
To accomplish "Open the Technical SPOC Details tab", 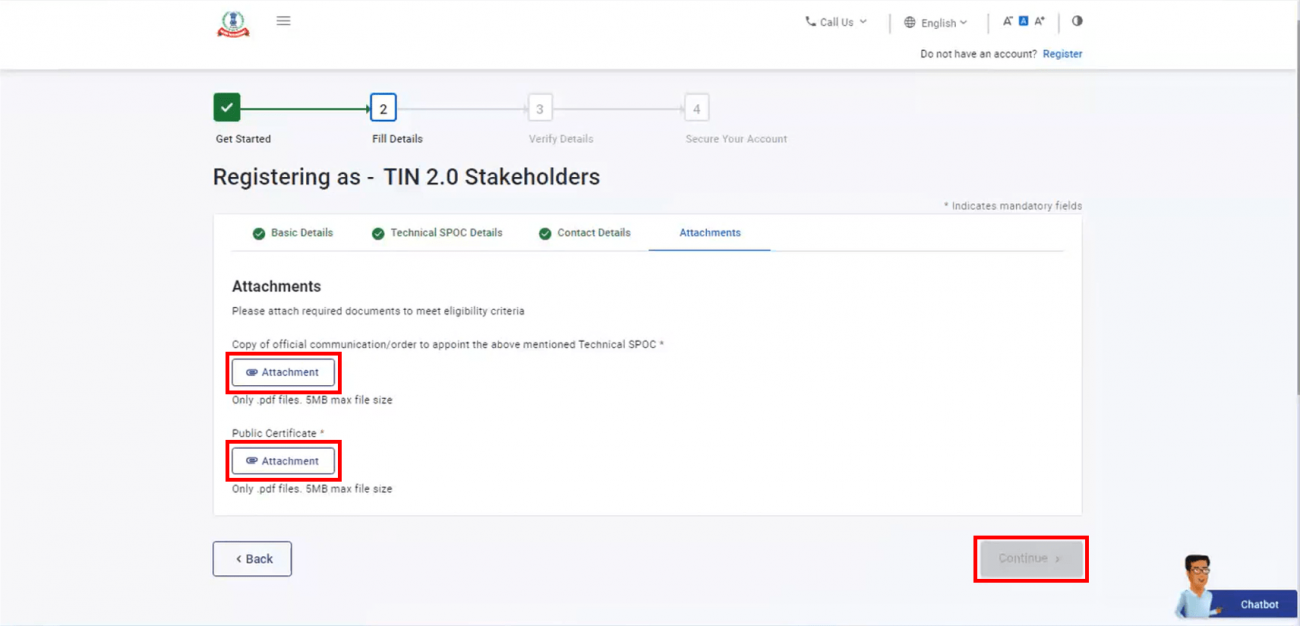I will coord(437,233).
